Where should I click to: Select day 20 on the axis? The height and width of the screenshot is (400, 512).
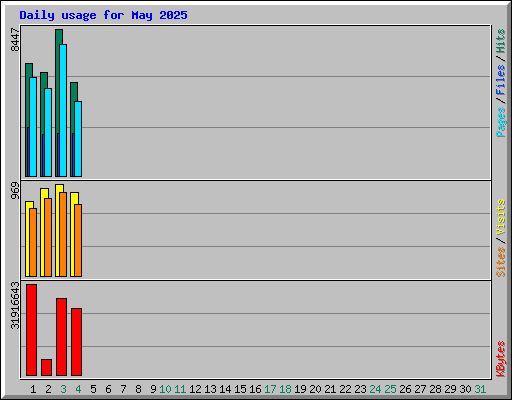pyautogui.click(x=315, y=389)
